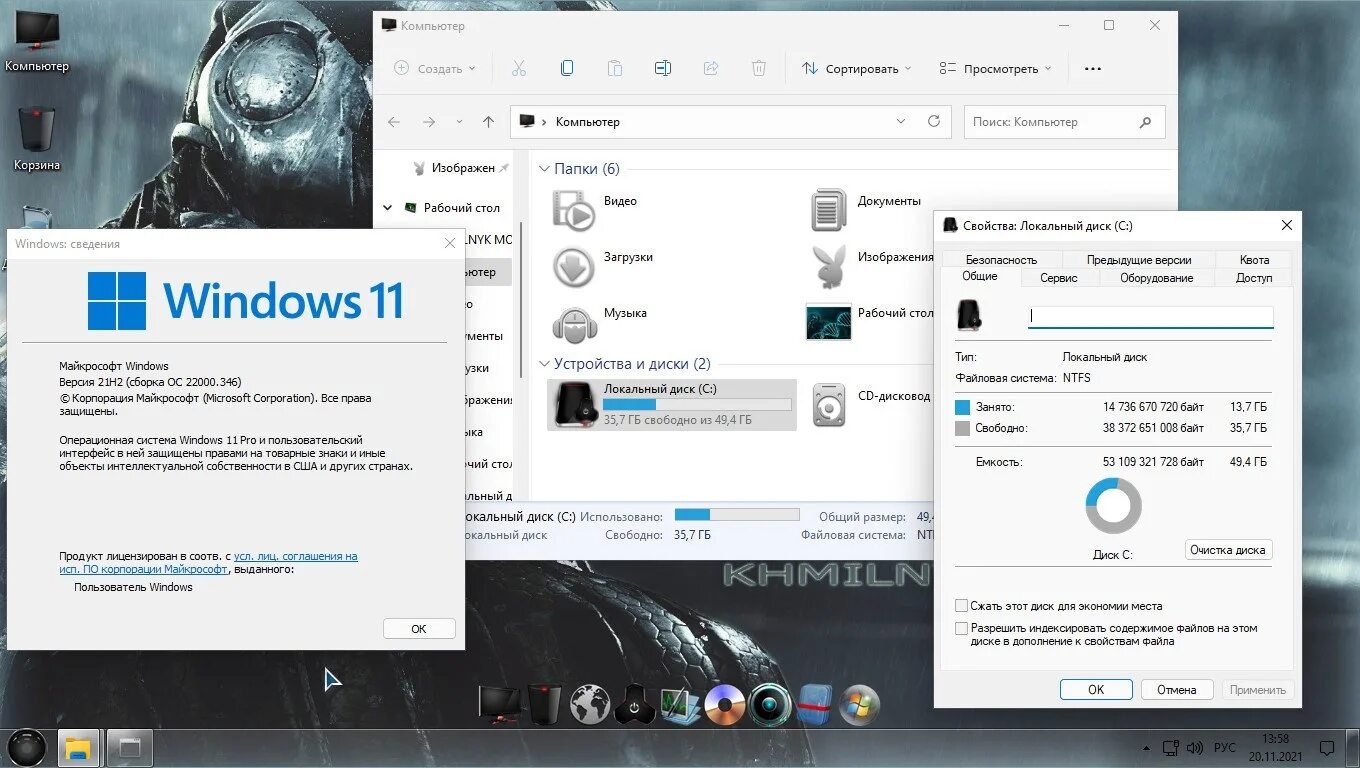Select the CD-дисковод drive
Screen dimensions: 1360x768
[870, 405]
